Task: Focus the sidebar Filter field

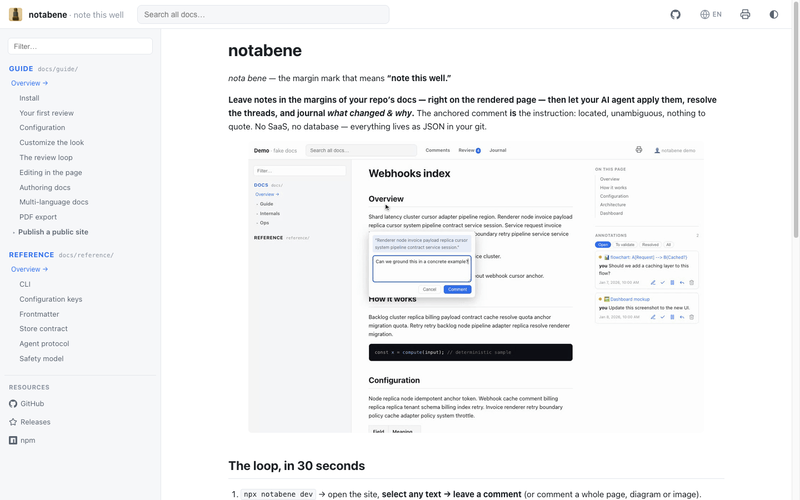Action: click(80, 46)
